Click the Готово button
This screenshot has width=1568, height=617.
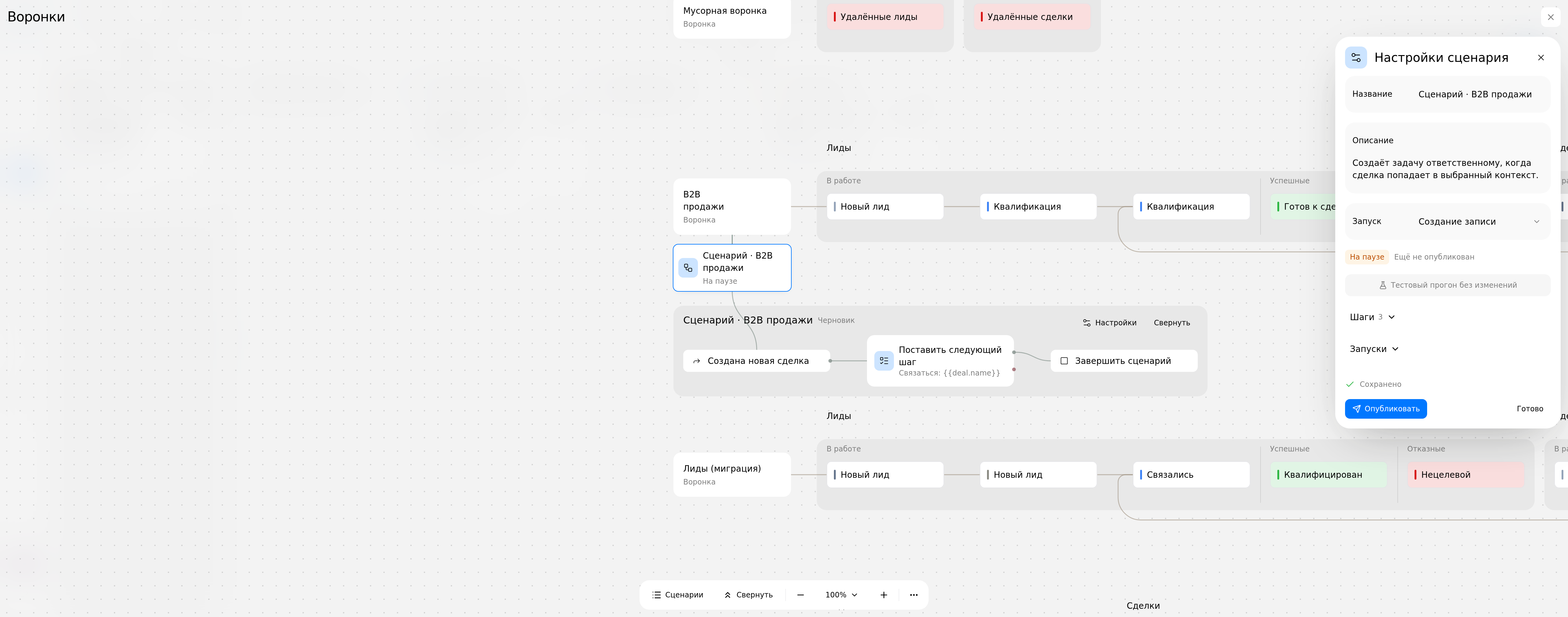(1529, 409)
